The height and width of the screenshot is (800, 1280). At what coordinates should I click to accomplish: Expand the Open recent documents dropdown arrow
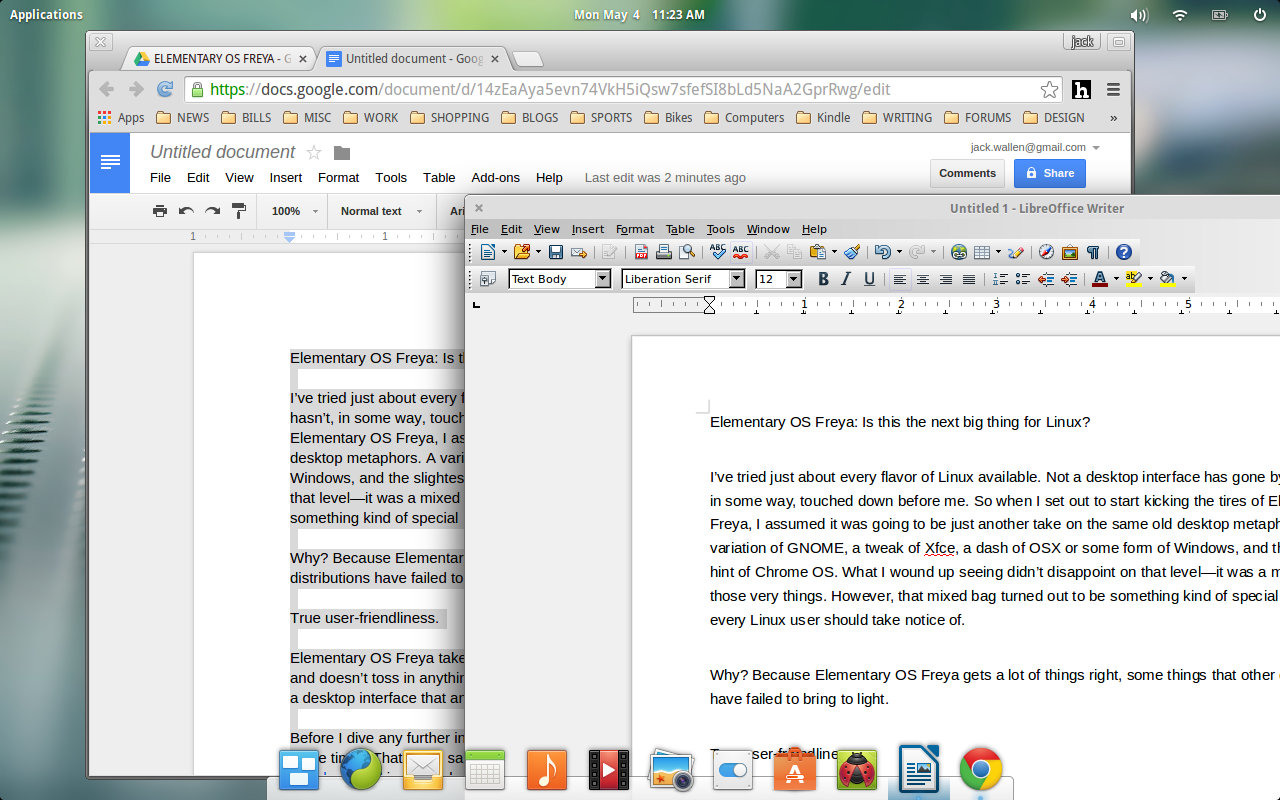click(538, 252)
